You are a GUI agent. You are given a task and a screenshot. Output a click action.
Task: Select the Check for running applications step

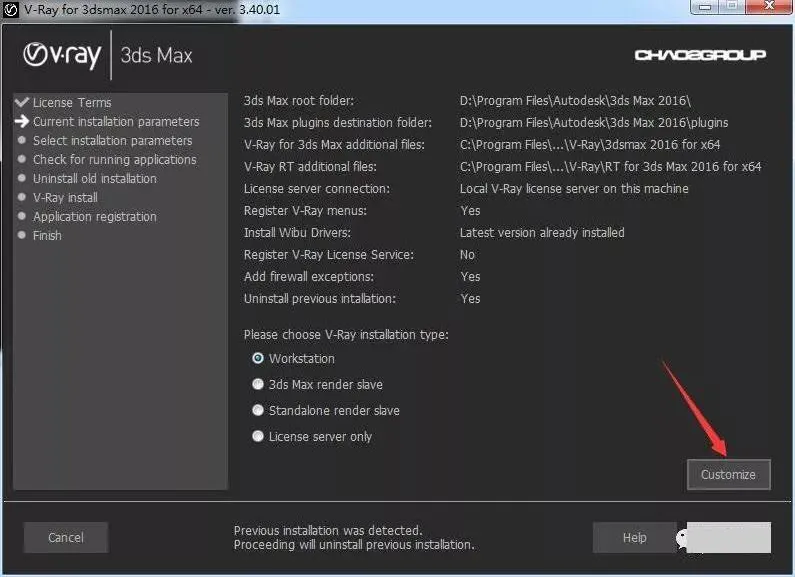pos(115,160)
